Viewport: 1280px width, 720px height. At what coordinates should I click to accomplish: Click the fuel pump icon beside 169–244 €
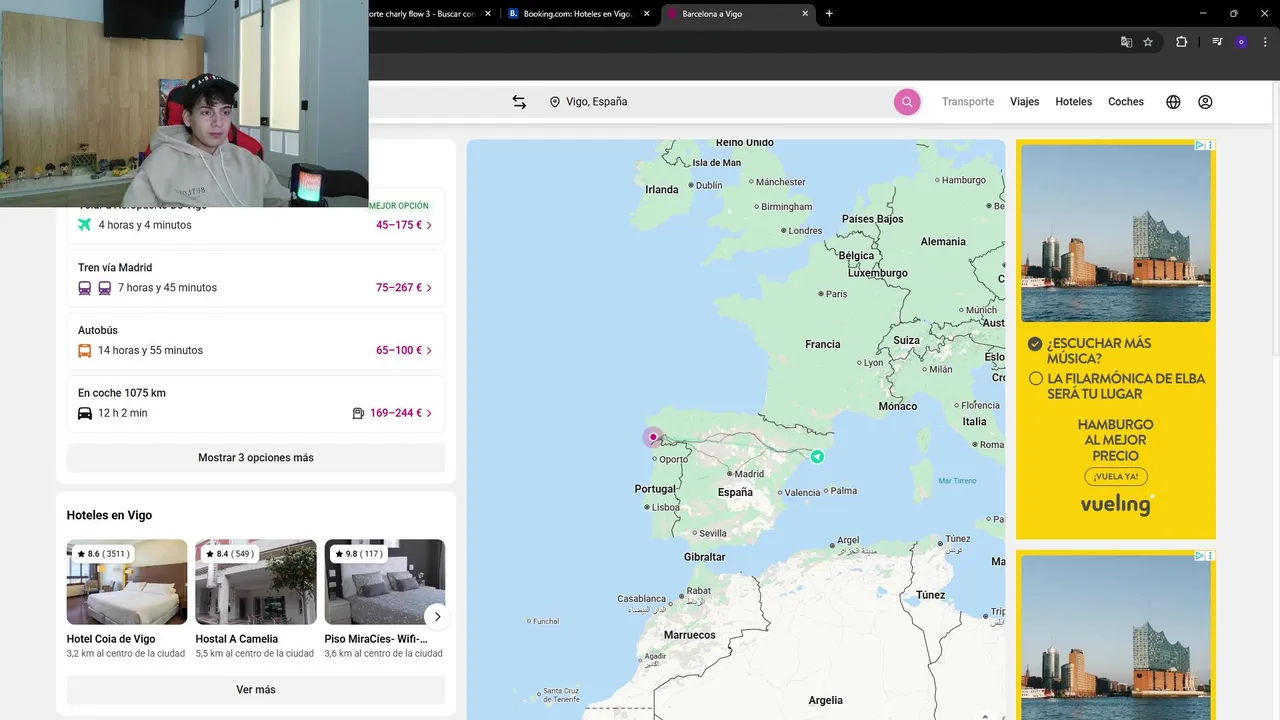(x=358, y=413)
